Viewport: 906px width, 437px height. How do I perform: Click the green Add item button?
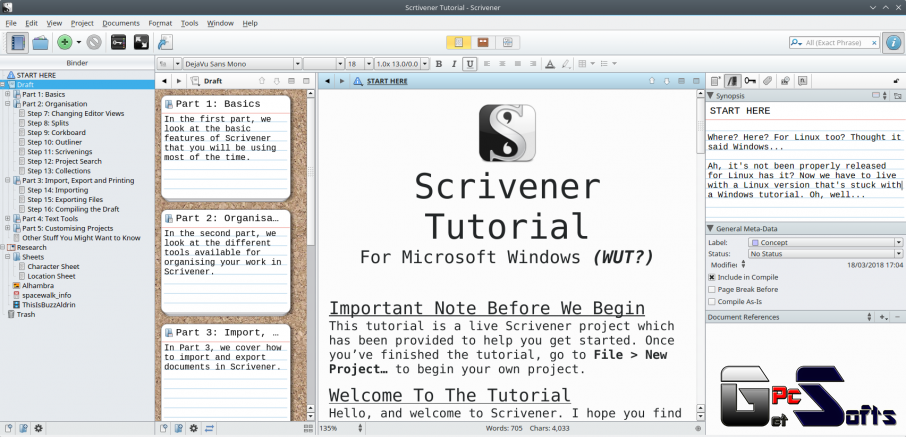click(65, 42)
